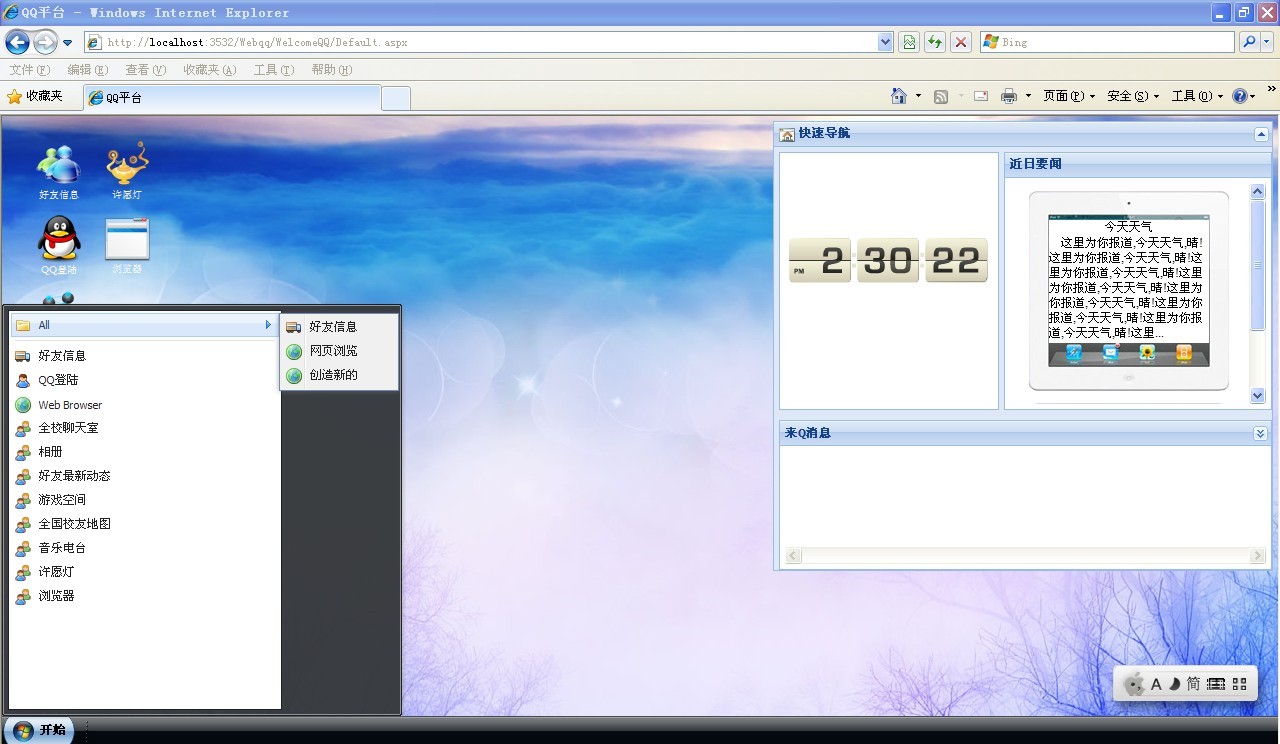
Task: Select the QQ平台 browser tab
Action: pyautogui.click(x=232, y=98)
